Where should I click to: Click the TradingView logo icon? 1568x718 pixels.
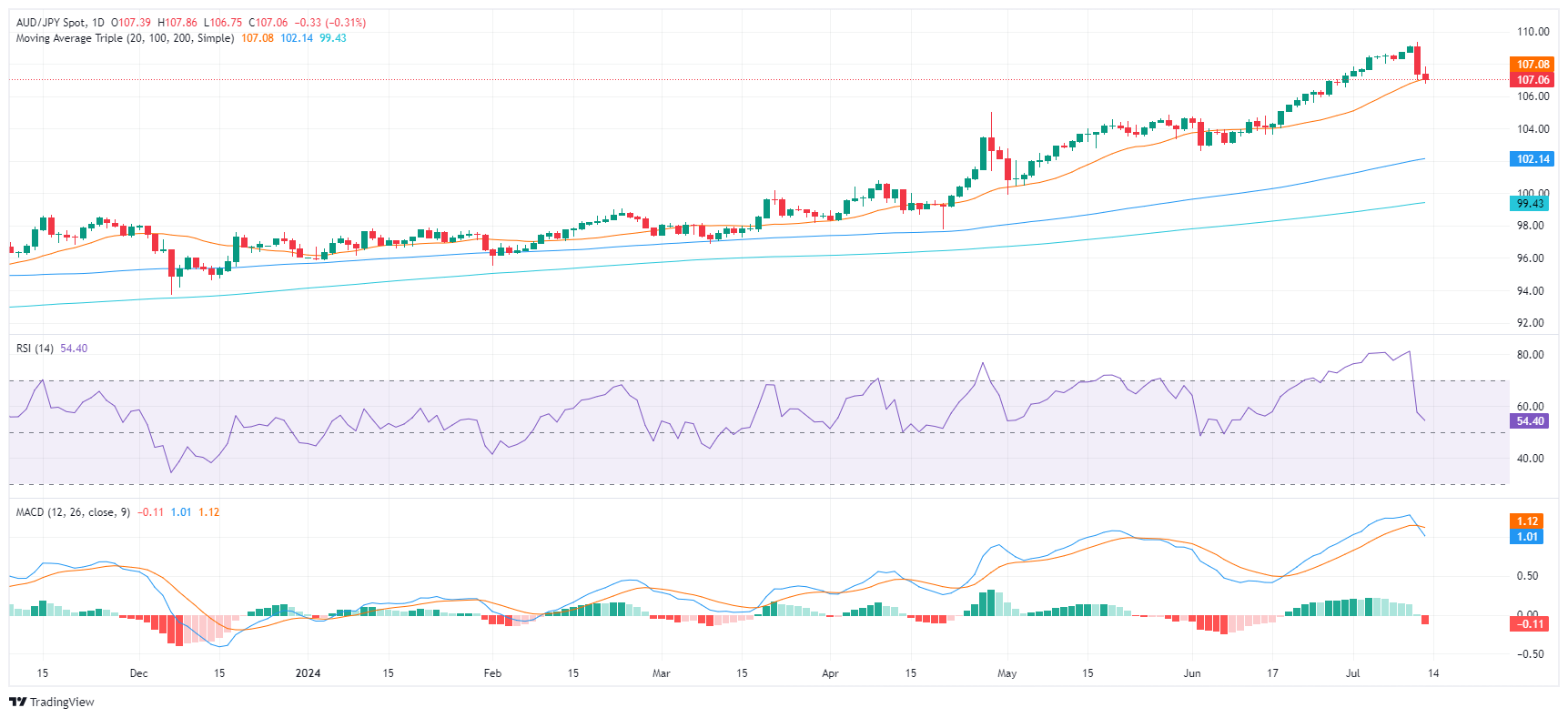click(x=17, y=702)
